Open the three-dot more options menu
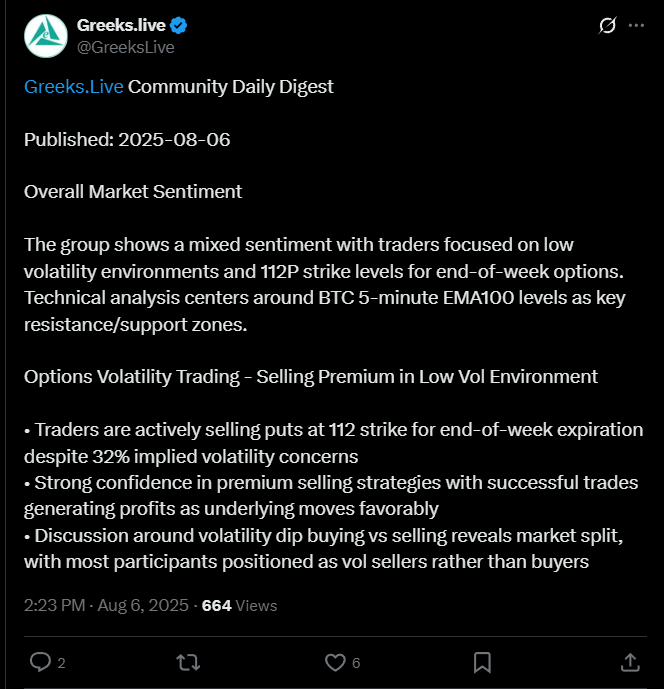The height and width of the screenshot is (689, 664). pos(636,25)
